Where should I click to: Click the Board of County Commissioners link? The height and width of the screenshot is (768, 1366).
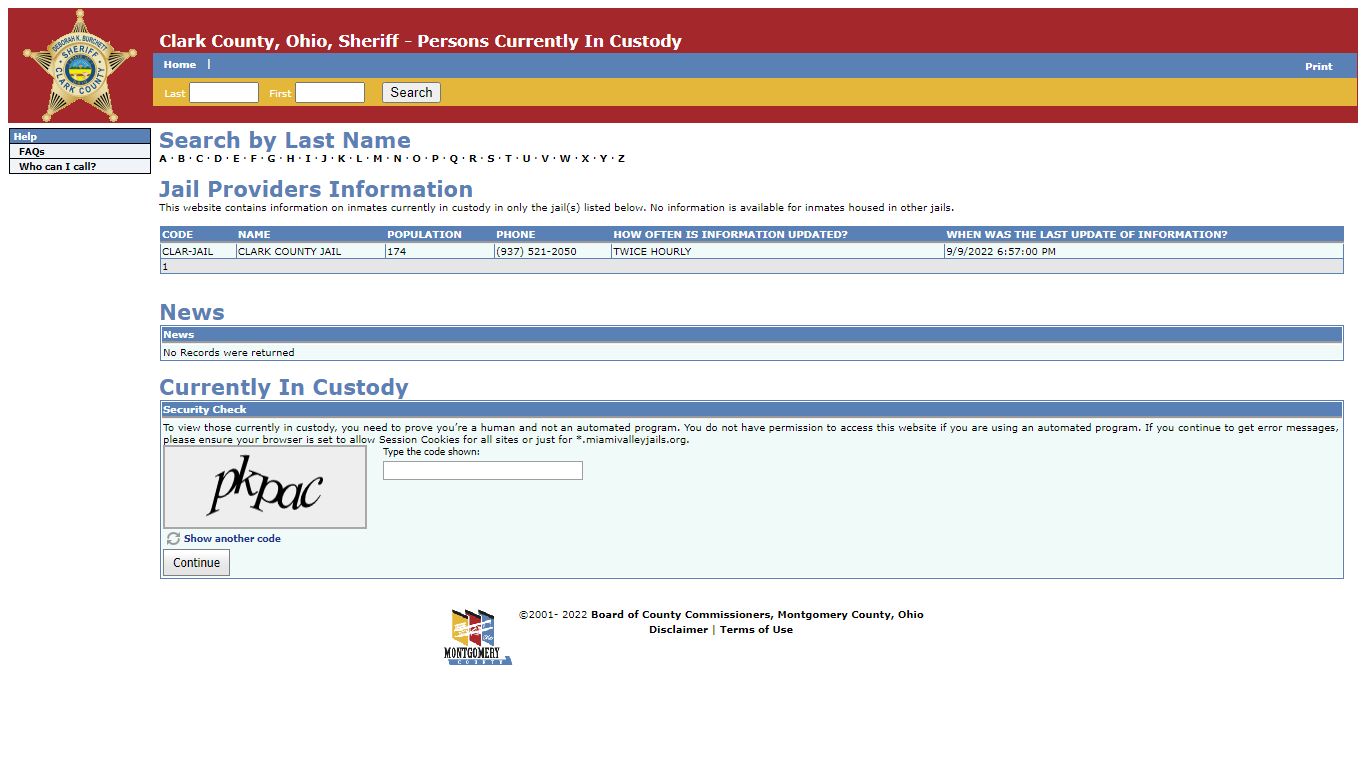point(757,615)
